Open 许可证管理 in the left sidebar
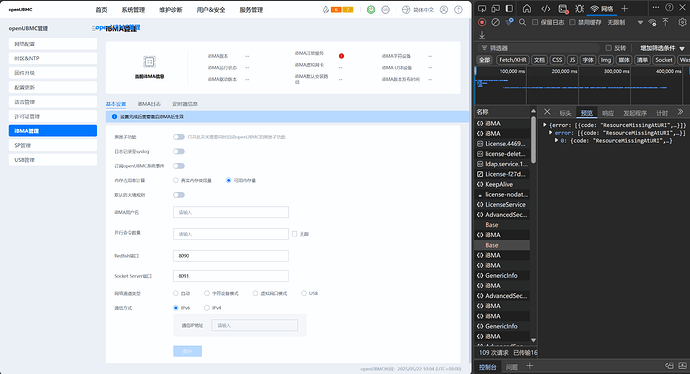Image resolution: width=690 pixels, height=374 pixels. point(53,117)
